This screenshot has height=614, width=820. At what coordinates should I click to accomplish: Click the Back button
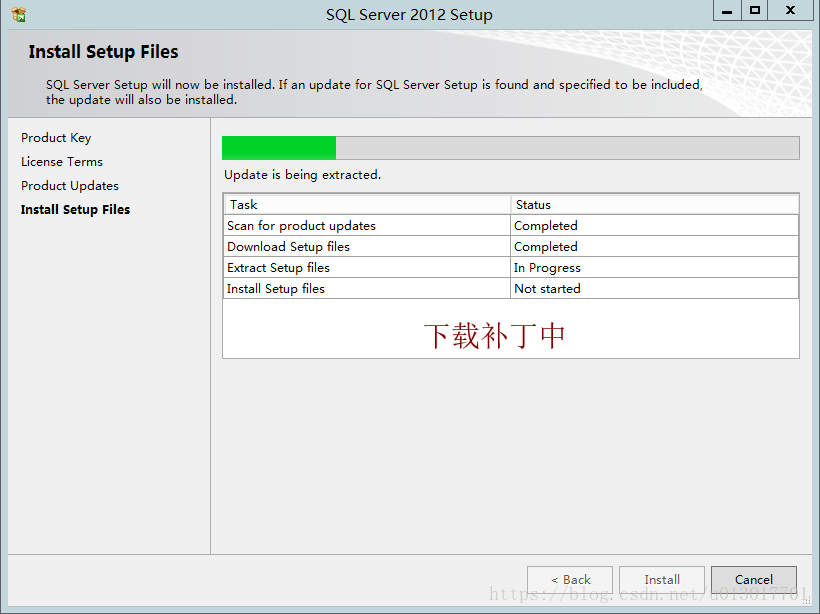[570, 579]
